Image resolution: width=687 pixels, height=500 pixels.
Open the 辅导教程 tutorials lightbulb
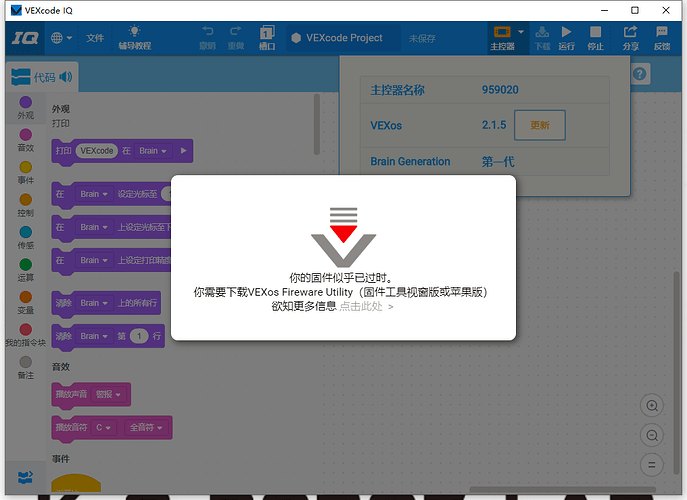135,38
